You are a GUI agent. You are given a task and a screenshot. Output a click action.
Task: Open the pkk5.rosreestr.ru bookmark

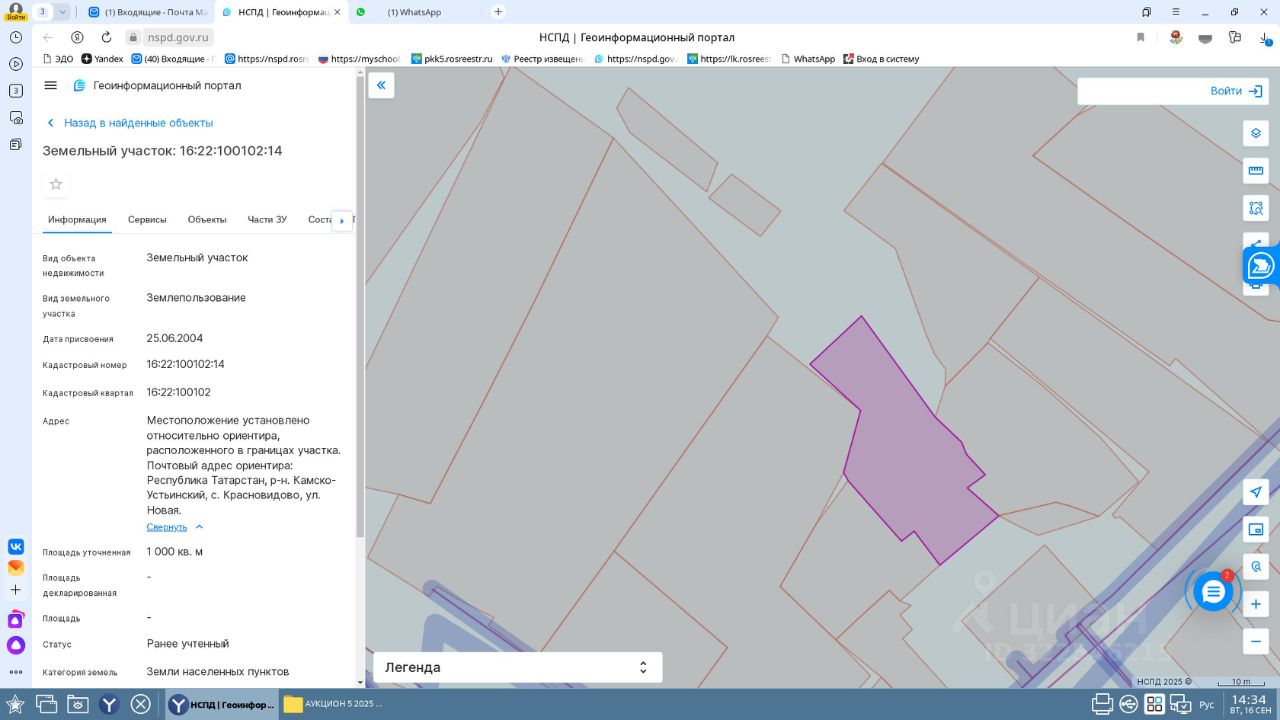click(x=451, y=59)
